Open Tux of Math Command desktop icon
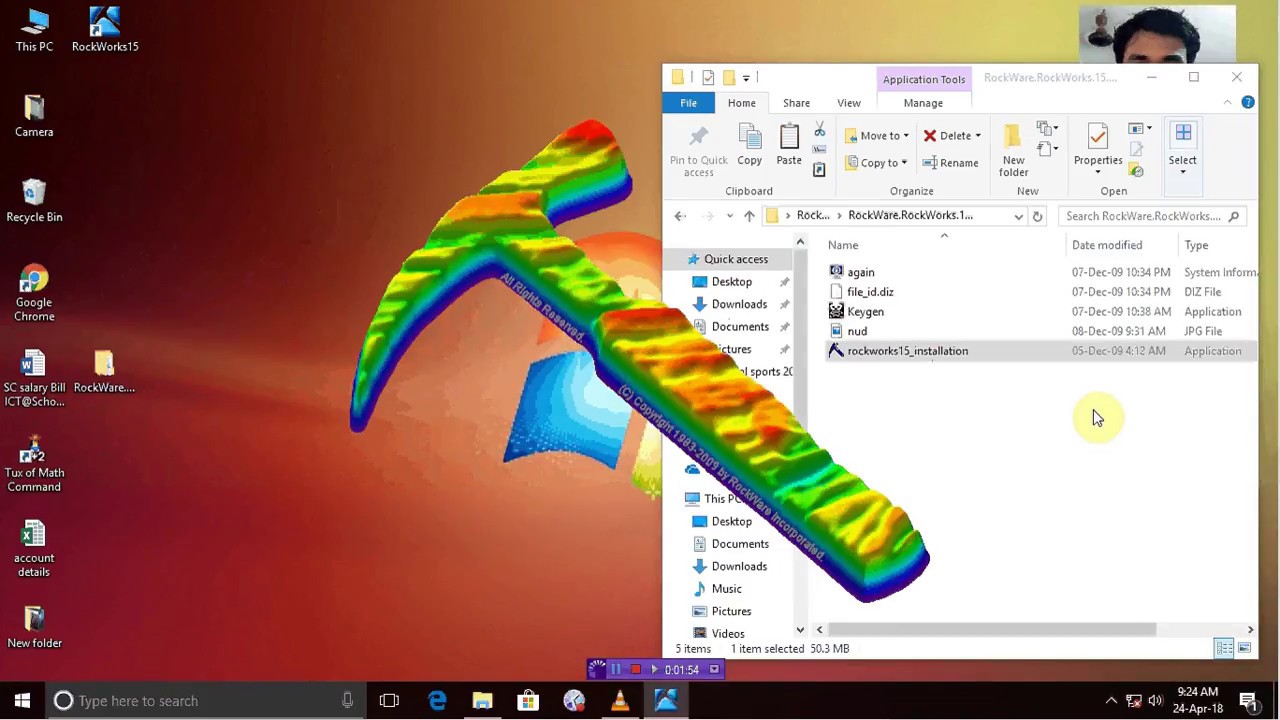Image resolution: width=1280 pixels, height=720 pixels. [x=34, y=464]
